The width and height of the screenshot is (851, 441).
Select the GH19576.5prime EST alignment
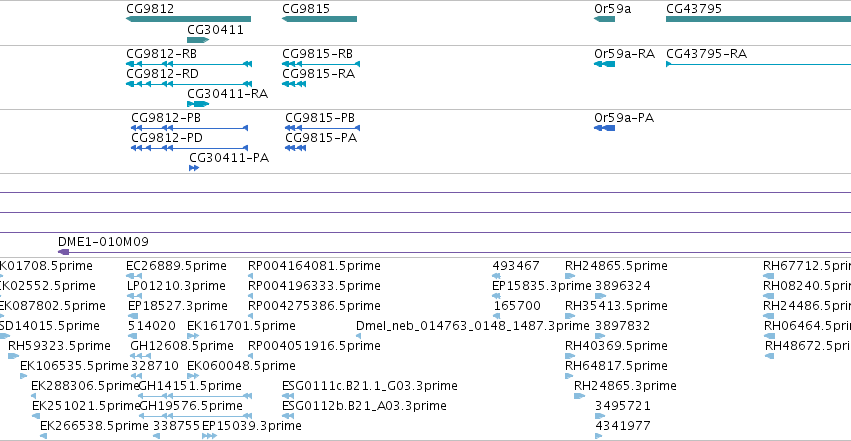(x=195, y=416)
